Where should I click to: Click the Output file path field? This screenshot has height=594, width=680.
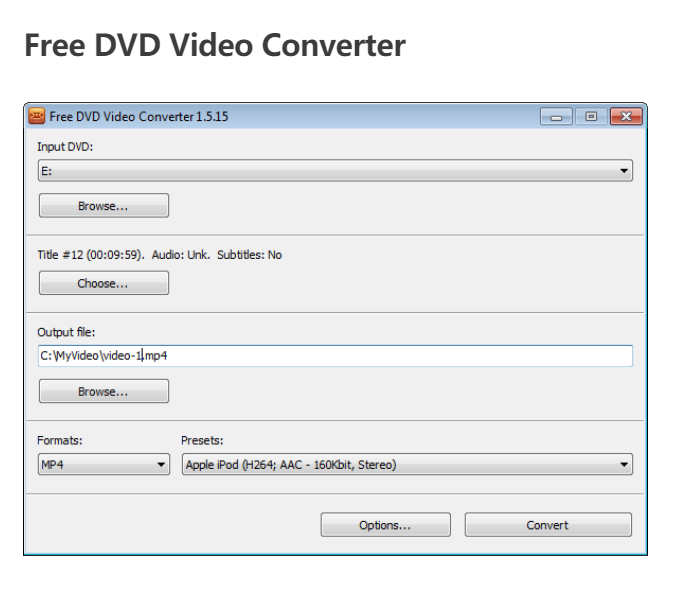click(x=335, y=356)
